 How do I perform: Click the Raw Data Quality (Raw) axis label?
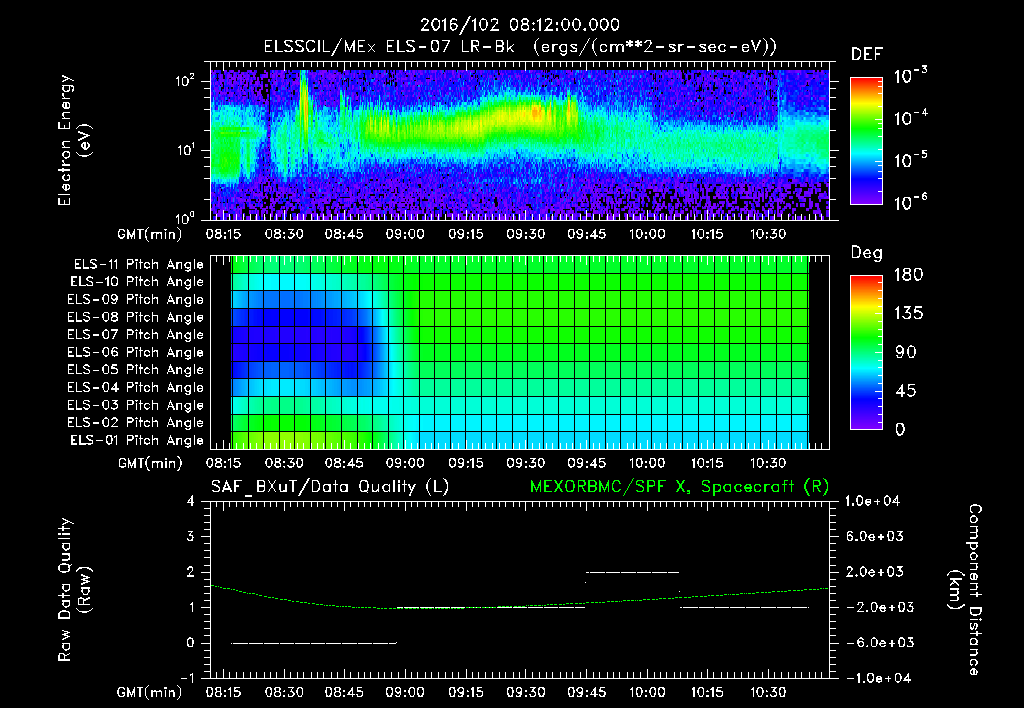coord(74,590)
